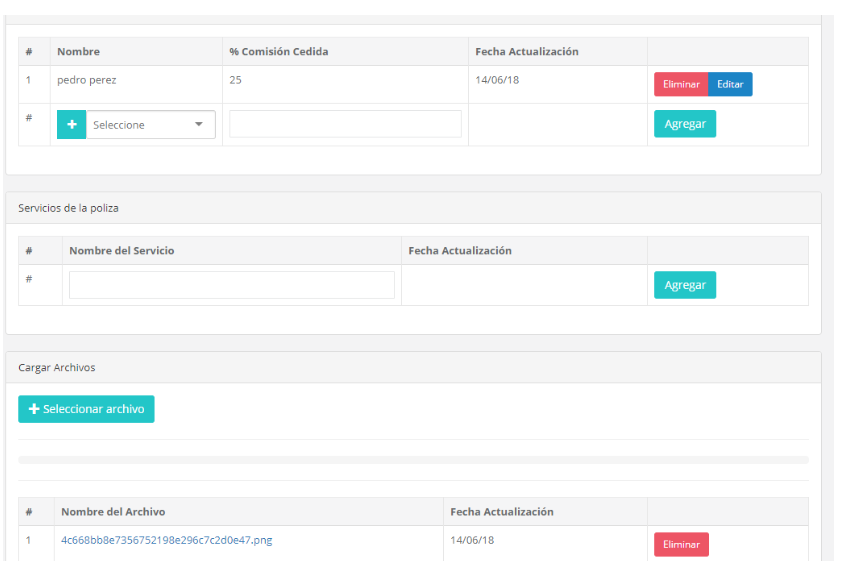Click the plus icon beside the Seleccione dropdown
This screenshot has height=561, width=850.
pos(71,125)
